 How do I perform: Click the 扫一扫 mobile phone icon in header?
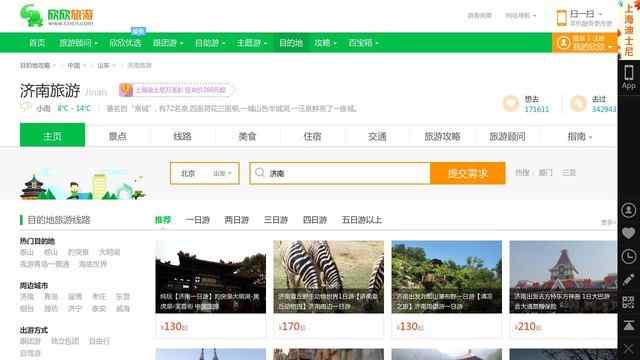[x=562, y=18]
